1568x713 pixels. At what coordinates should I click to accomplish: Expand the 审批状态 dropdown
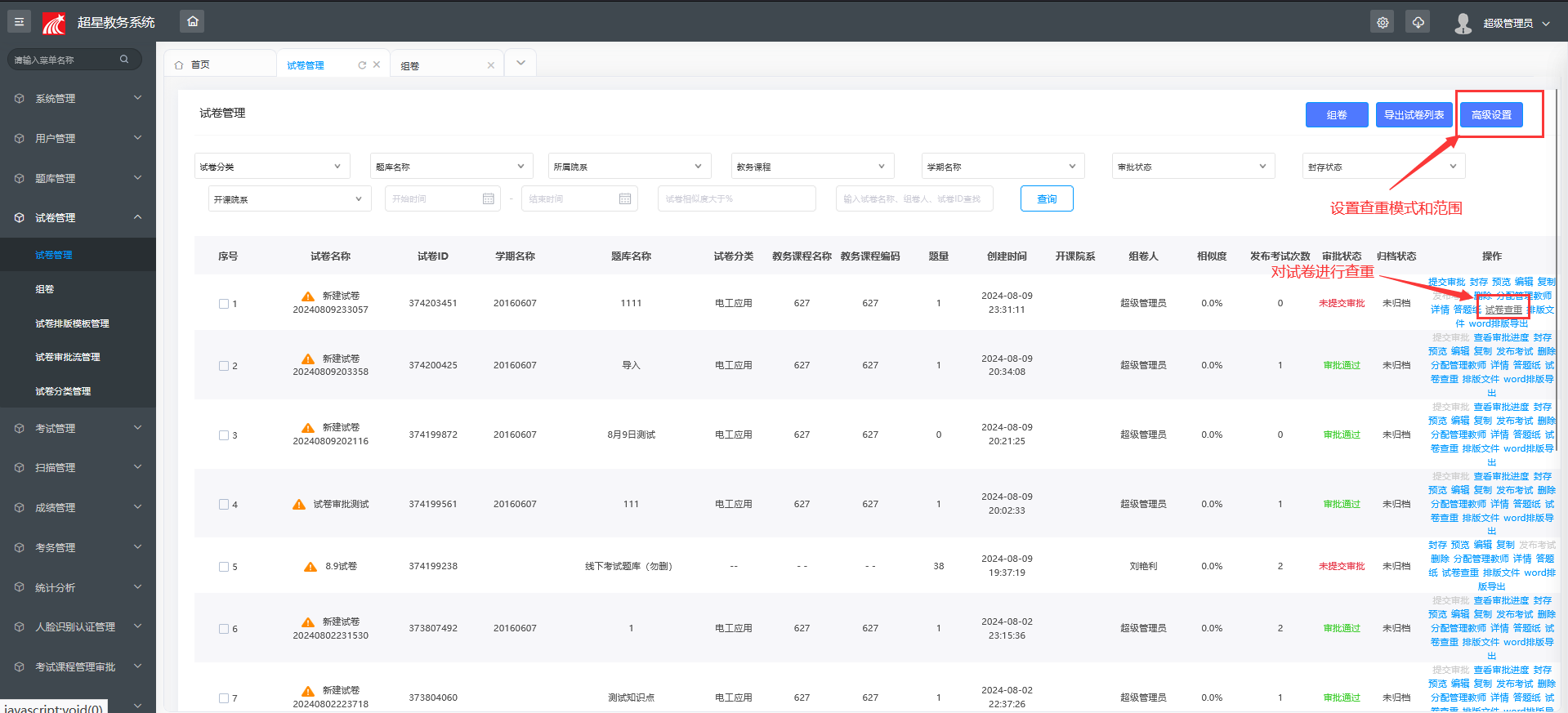tap(1193, 167)
